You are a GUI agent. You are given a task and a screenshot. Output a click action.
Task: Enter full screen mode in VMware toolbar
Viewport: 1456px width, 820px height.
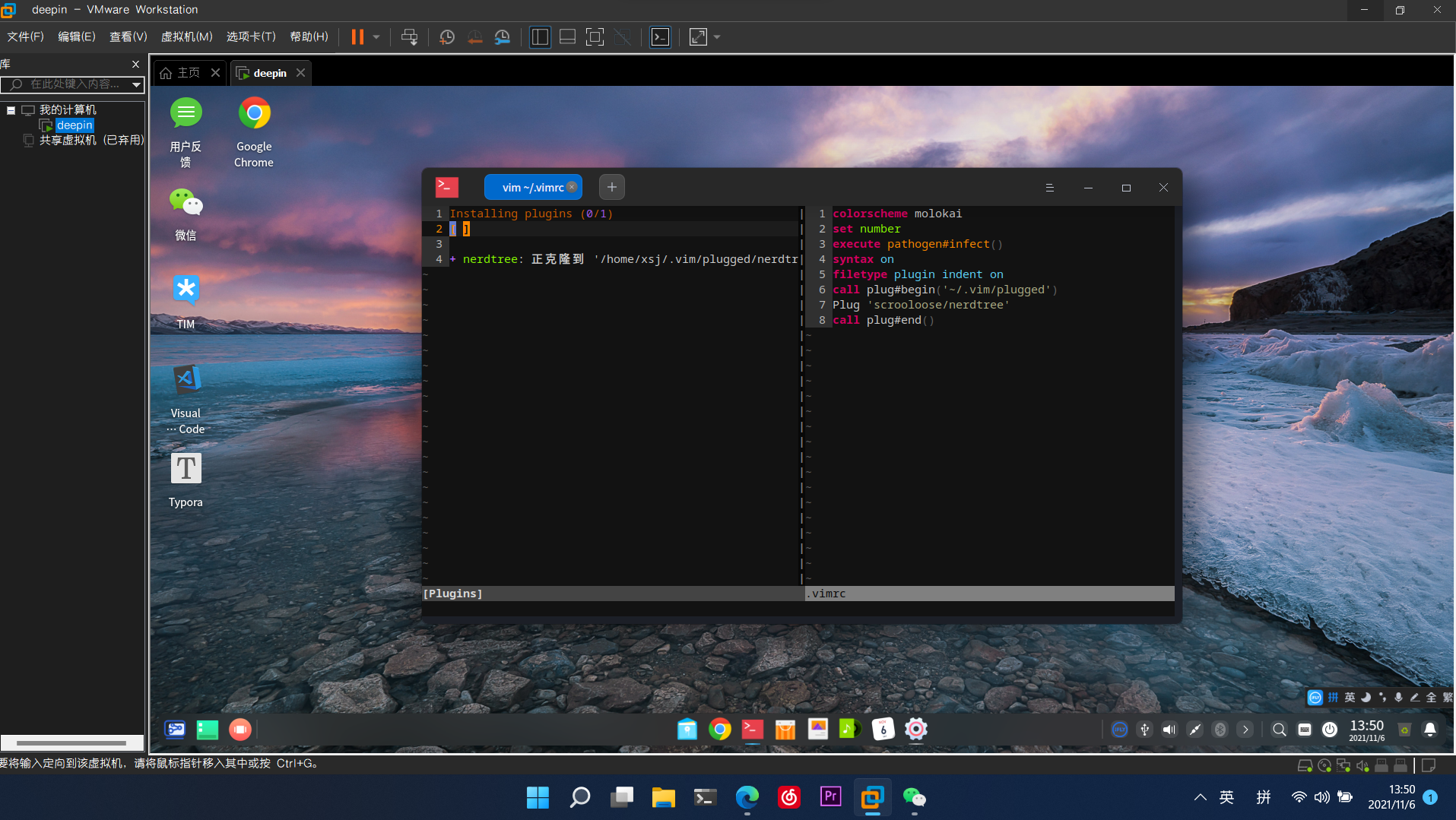tap(595, 37)
